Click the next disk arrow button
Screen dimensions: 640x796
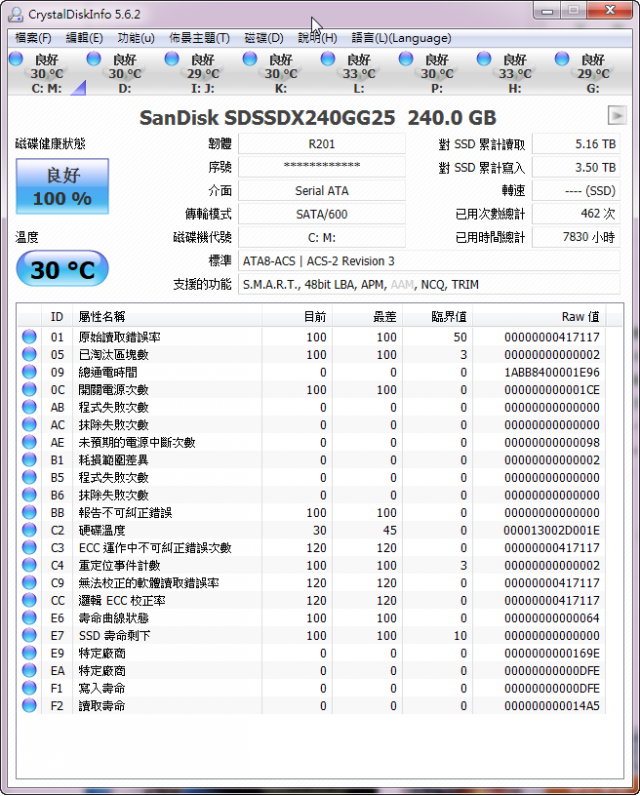(617, 116)
